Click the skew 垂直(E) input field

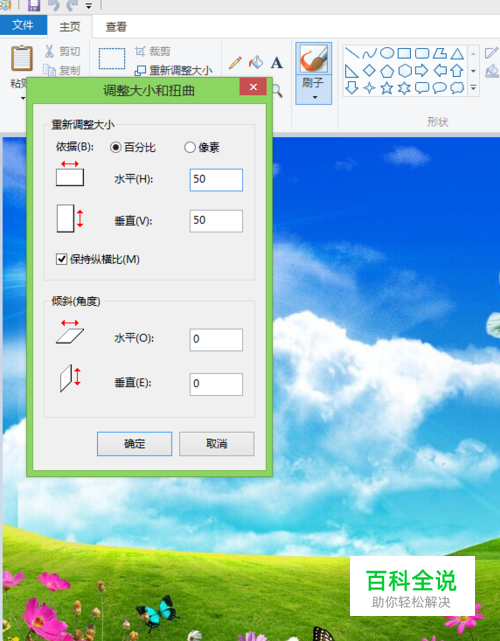coord(216,384)
